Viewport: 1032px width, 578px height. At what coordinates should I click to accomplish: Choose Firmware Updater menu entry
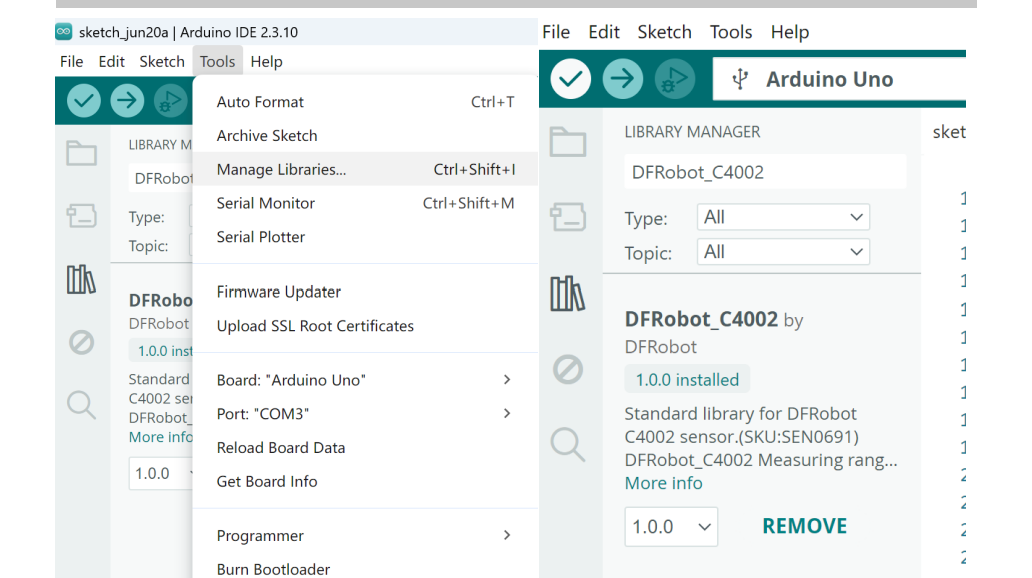pos(365,292)
